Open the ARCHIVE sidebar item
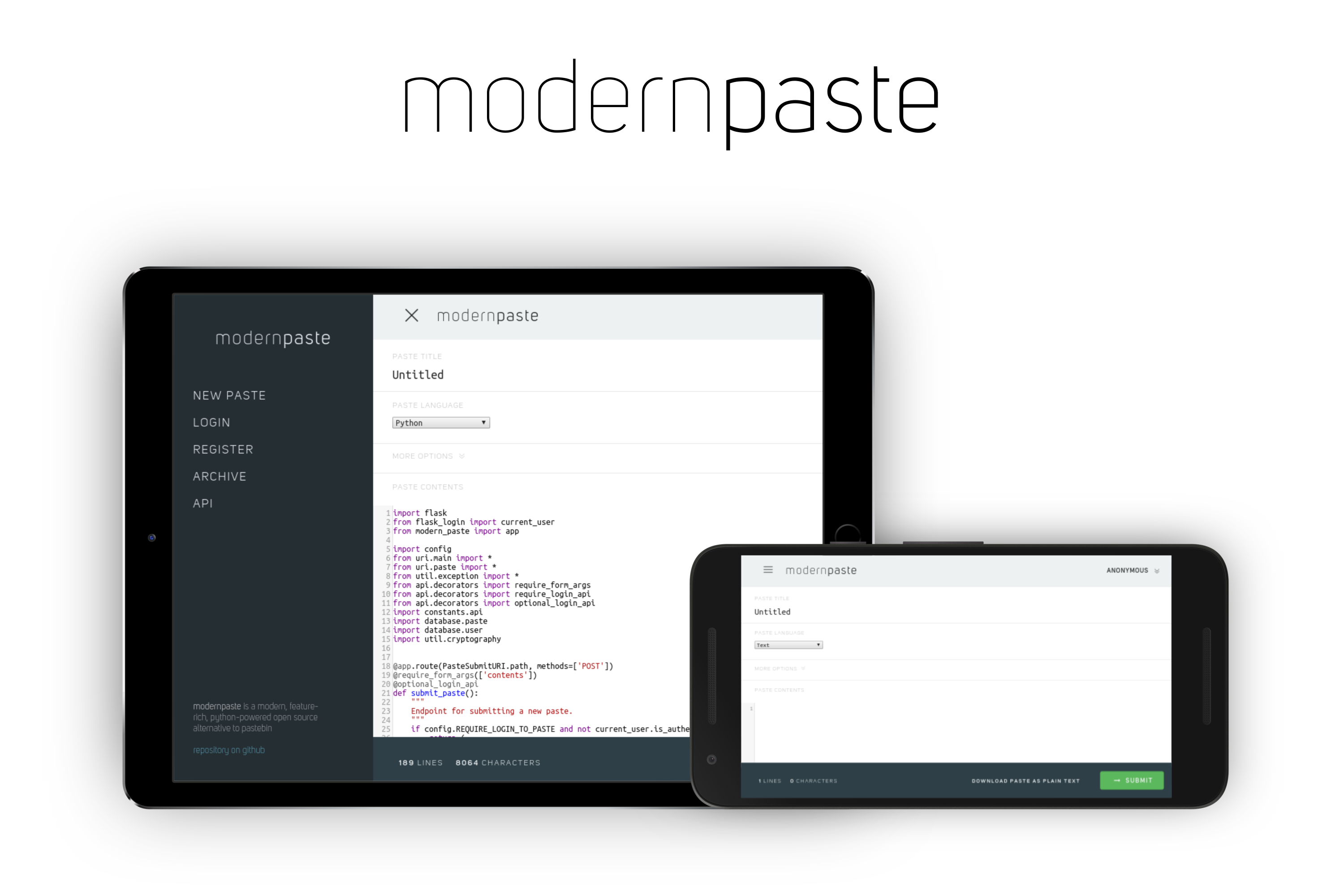The height and width of the screenshot is (896, 1344). [x=220, y=476]
